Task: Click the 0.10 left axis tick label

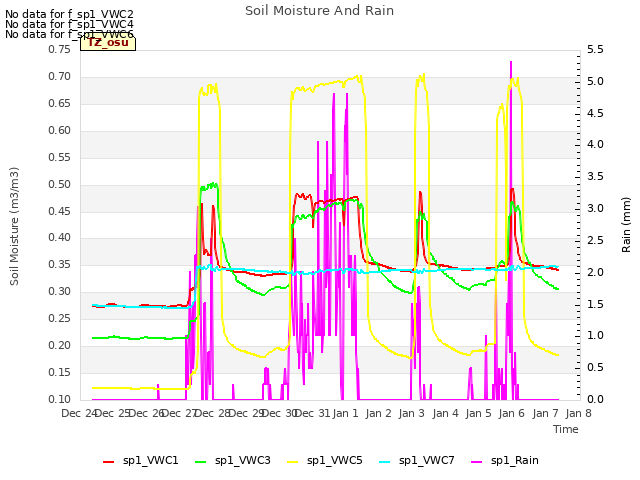Action: click(x=60, y=399)
